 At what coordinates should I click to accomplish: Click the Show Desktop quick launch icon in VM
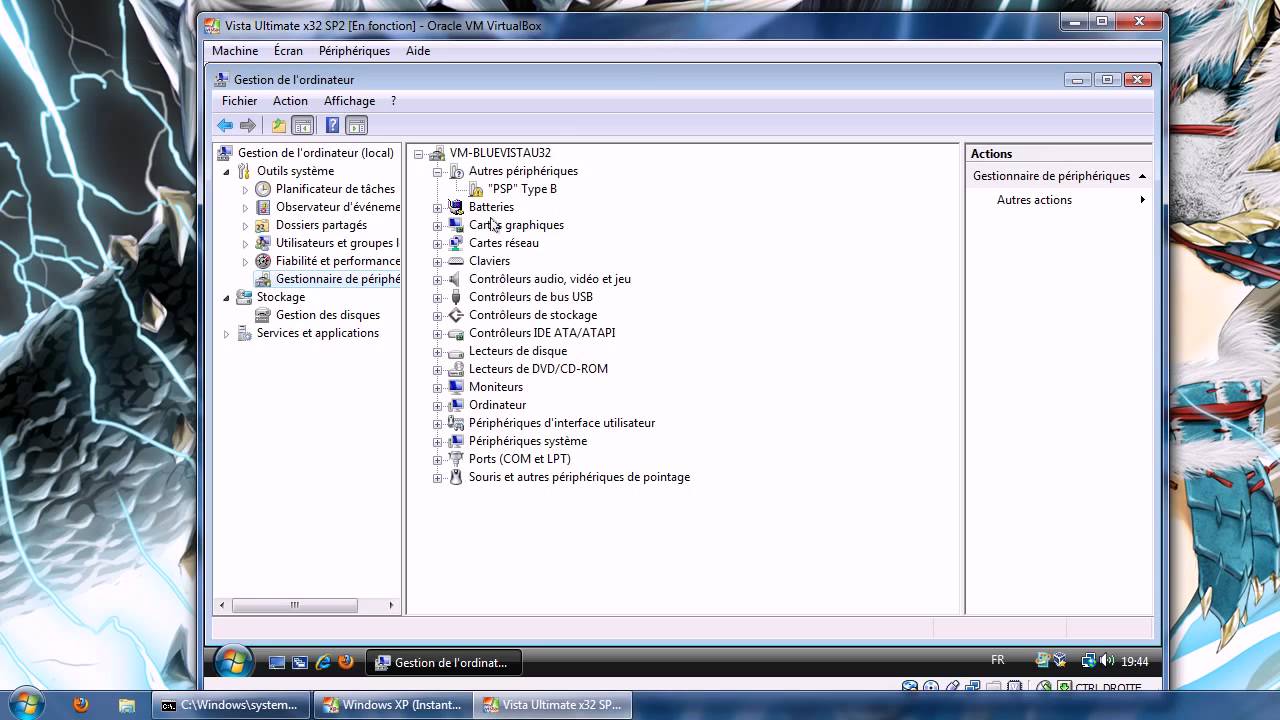tap(277, 662)
